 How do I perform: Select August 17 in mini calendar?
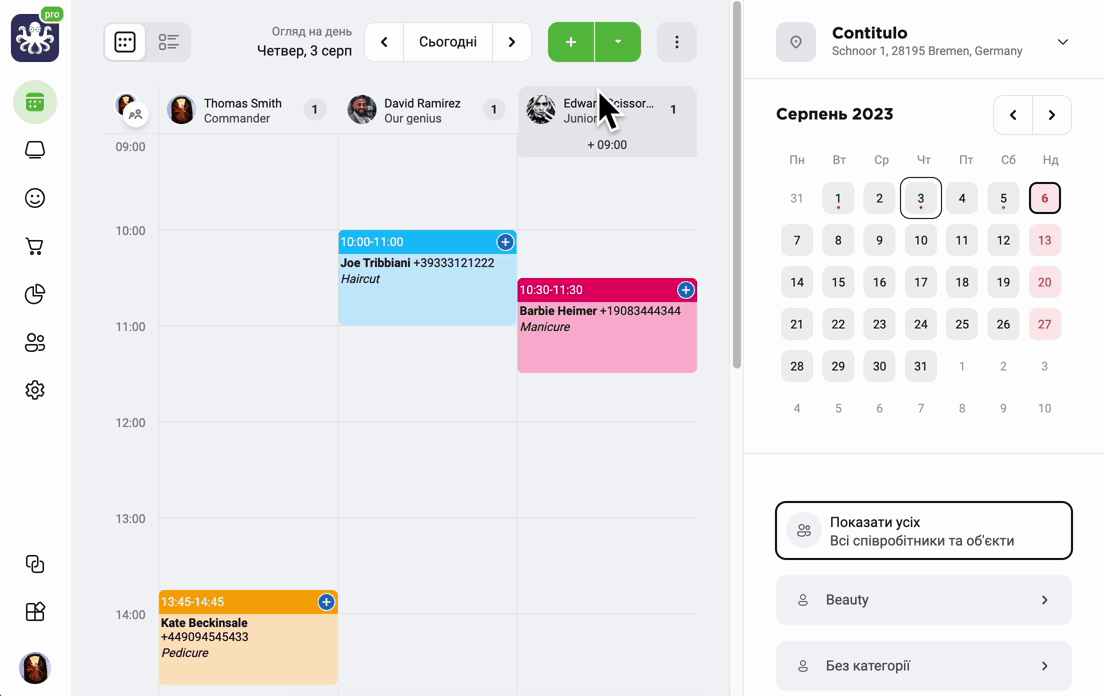click(920, 282)
